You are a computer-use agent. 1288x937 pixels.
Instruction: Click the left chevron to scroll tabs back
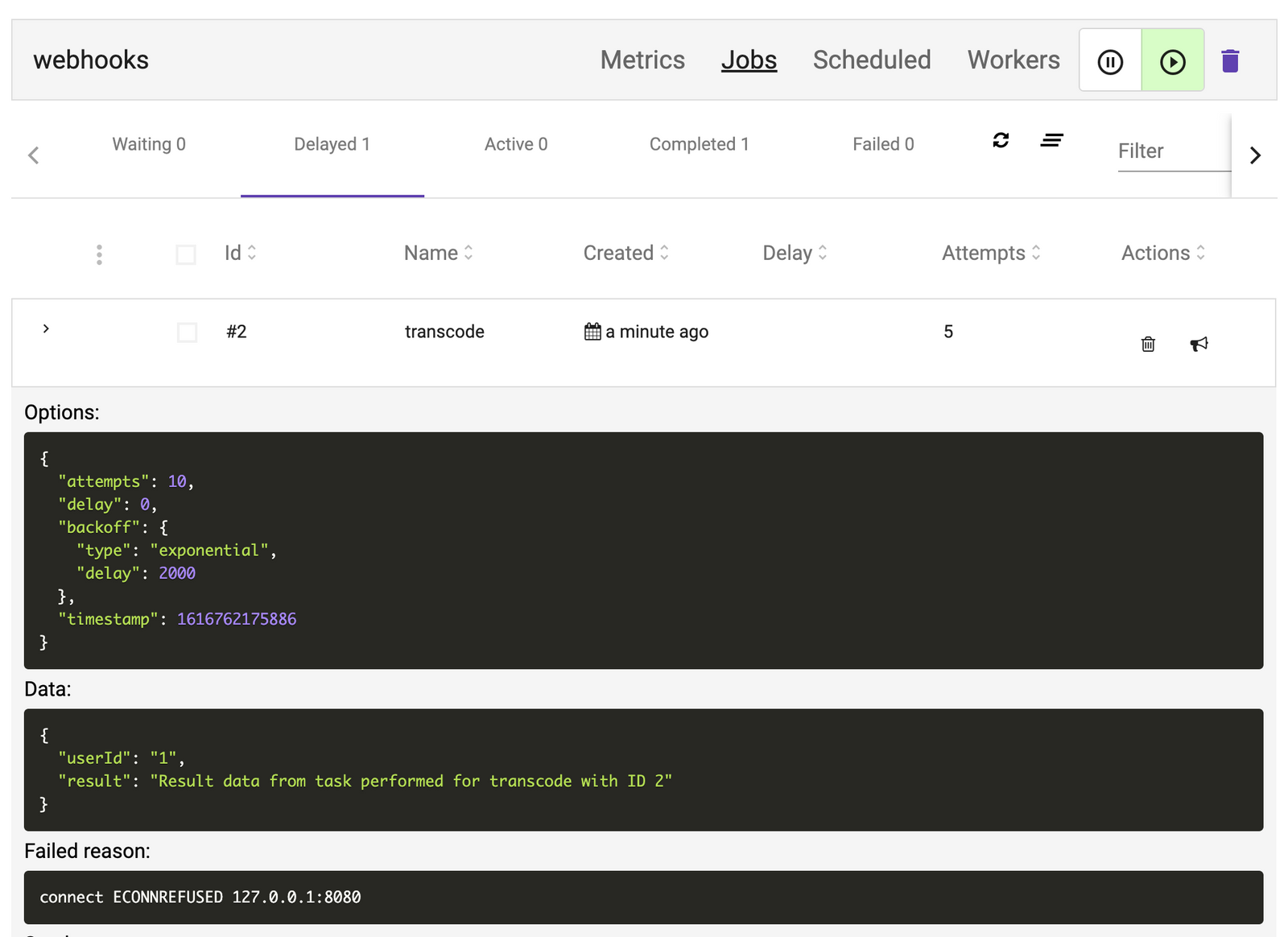33,155
